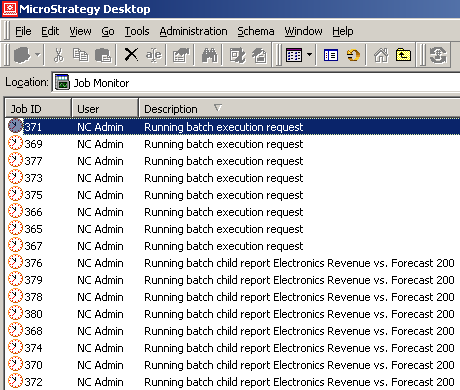Select job ID 374 row
This screenshot has height=390, width=460.
click(x=233, y=348)
